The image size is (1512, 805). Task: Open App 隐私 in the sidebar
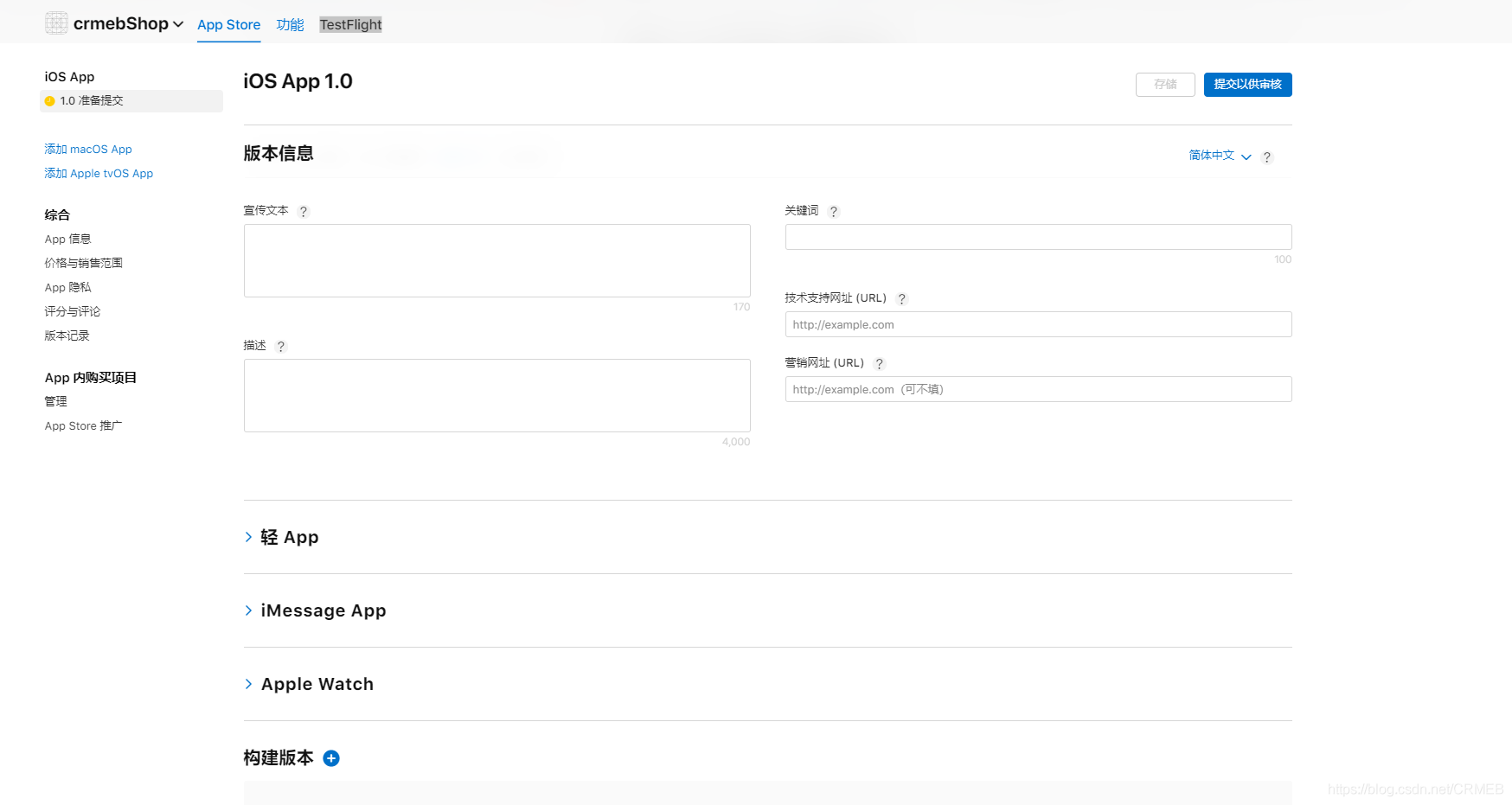point(67,288)
